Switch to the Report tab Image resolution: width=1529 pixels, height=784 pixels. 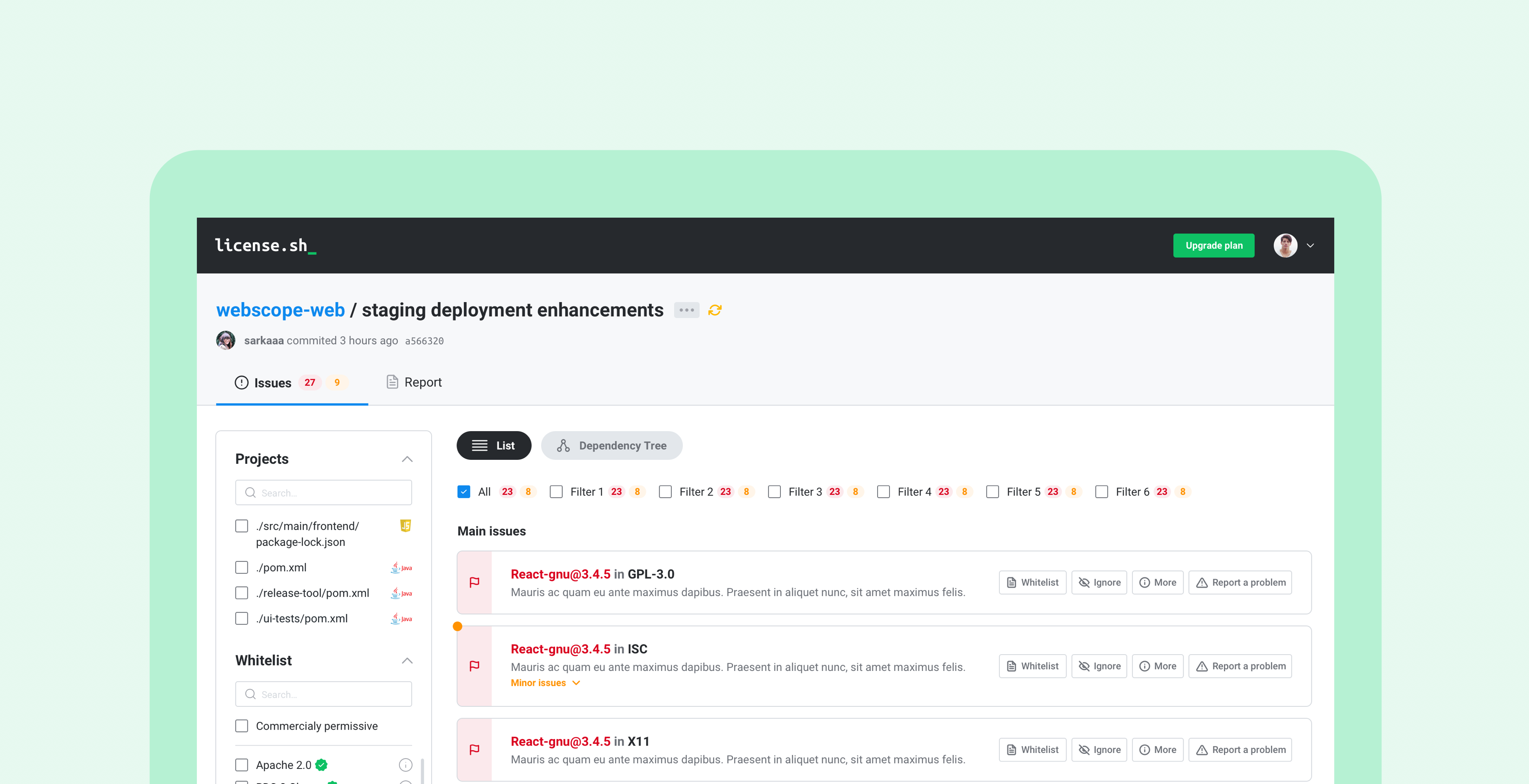coord(414,382)
